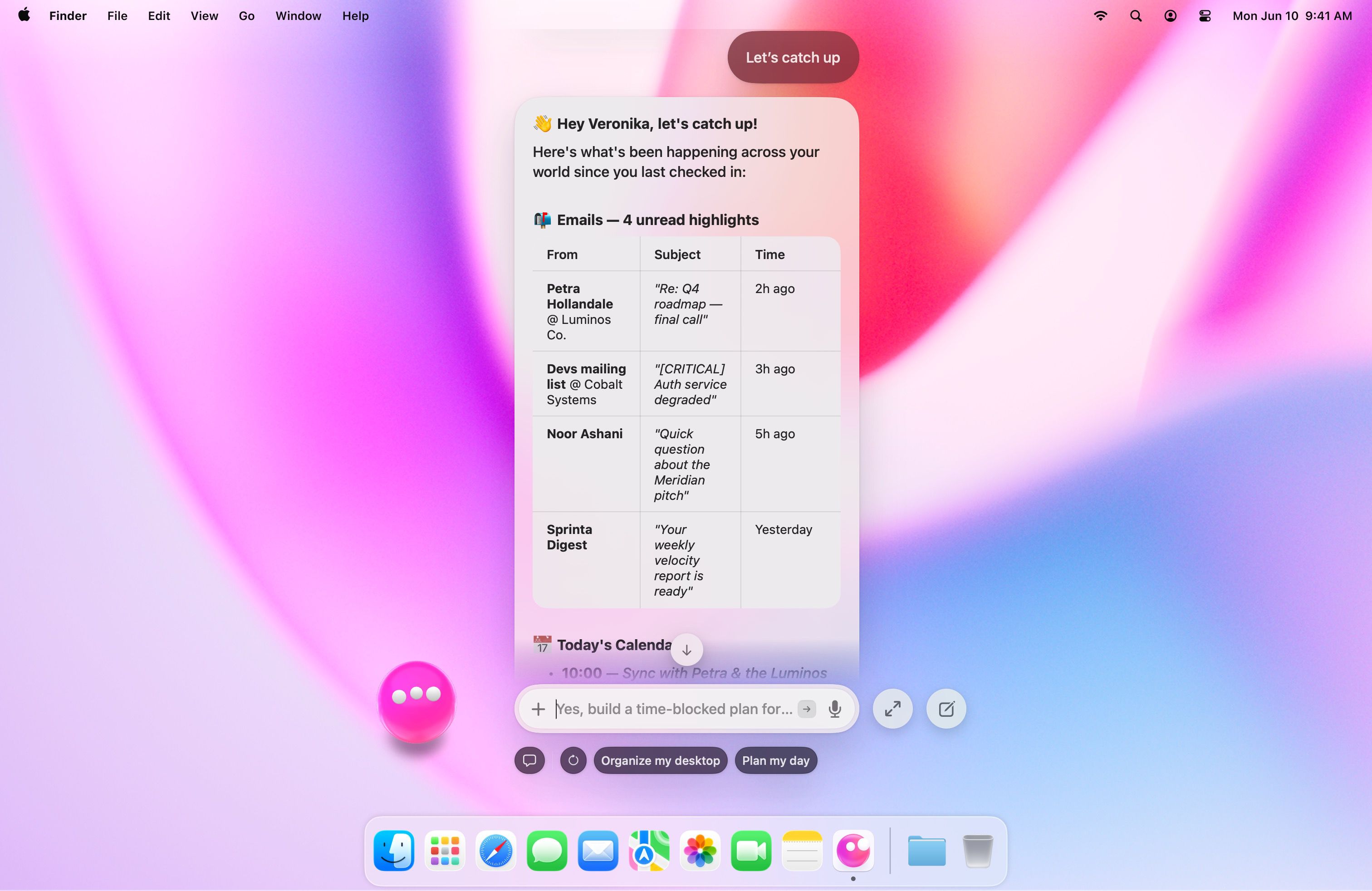1372x891 pixels.
Task: Open Mail app in the dock
Action: (x=598, y=851)
